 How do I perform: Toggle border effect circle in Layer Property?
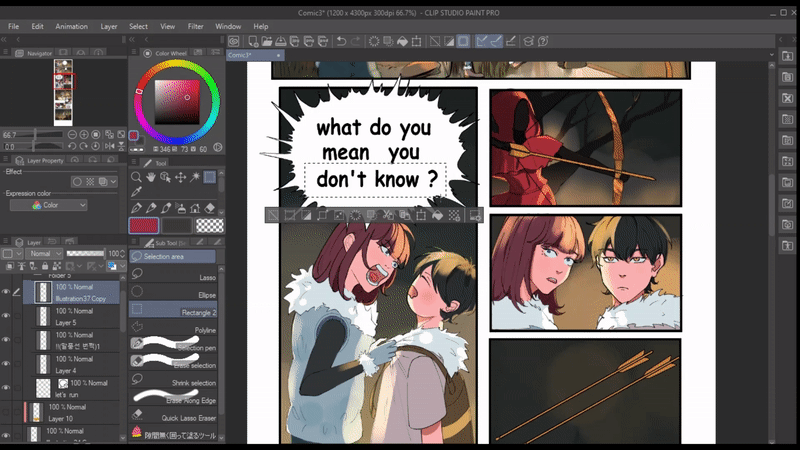(x=77, y=182)
